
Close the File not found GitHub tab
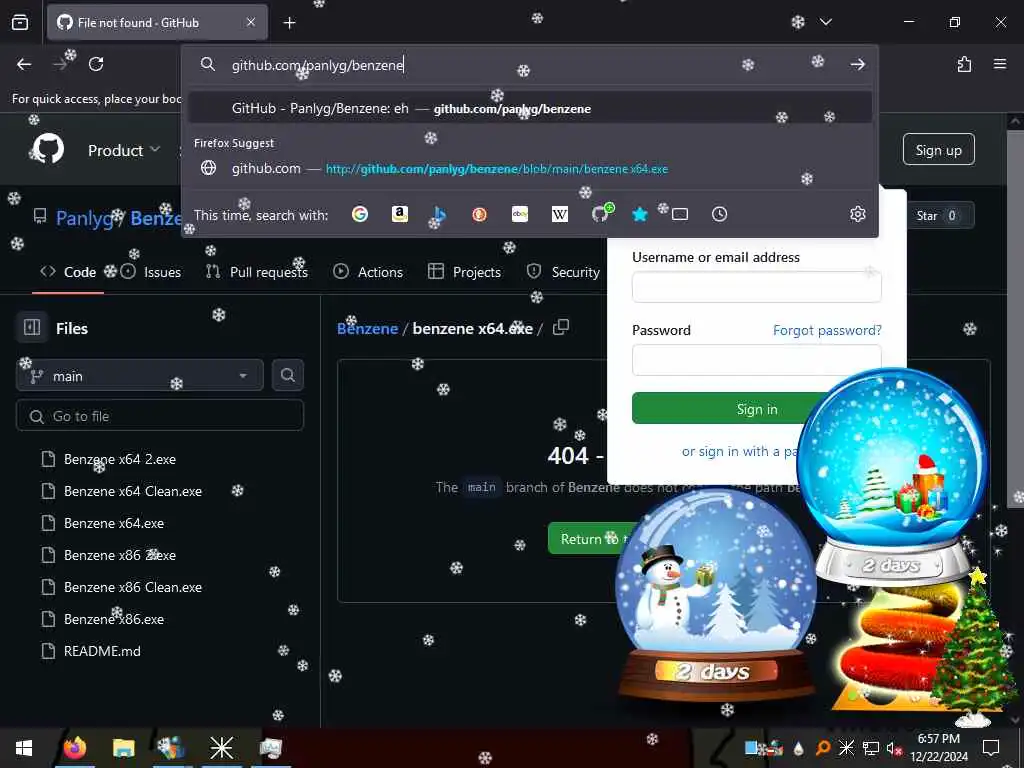pyautogui.click(x=251, y=22)
